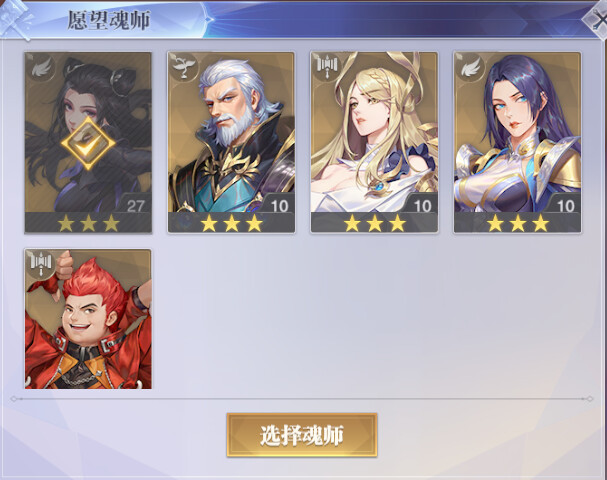The image size is (607, 480).
Task: Click the pillar icon on blonde woman card
Action: tap(328, 67)
